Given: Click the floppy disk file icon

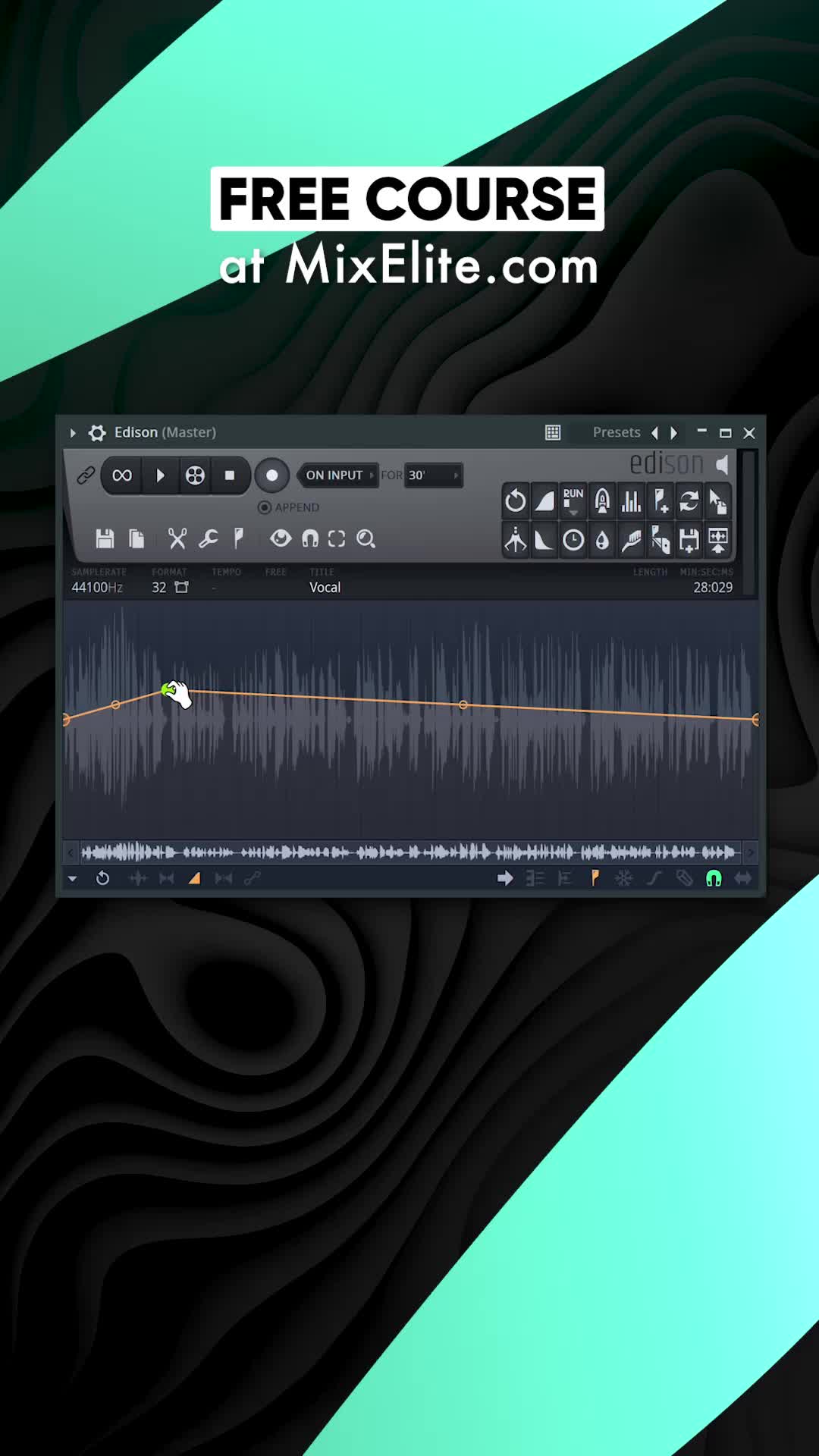Looking at the screenshot, I should click(x=105, y=538).
